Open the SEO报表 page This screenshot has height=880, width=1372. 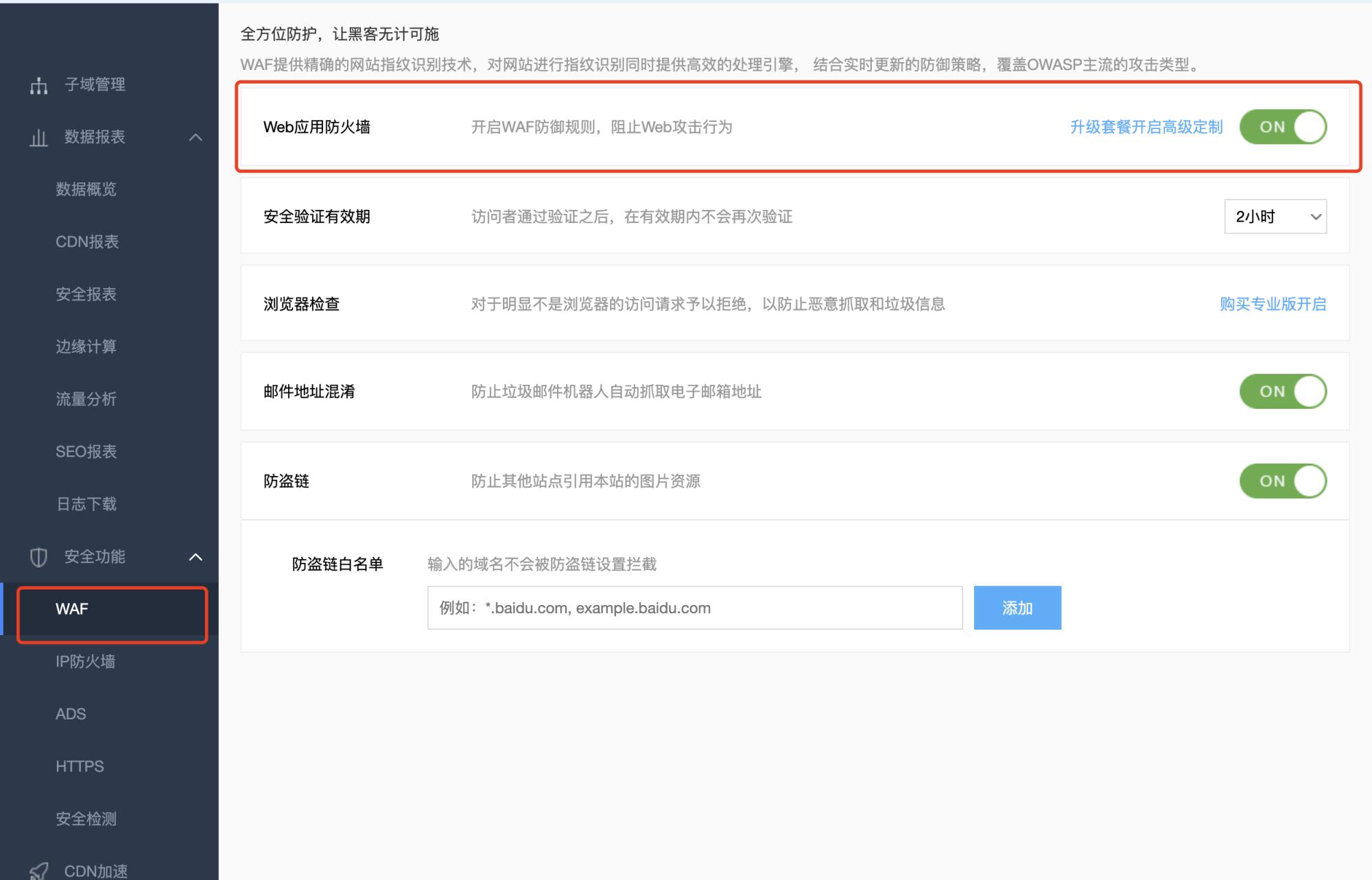86,451
